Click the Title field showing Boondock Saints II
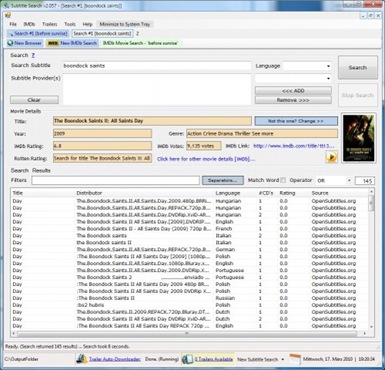Viewport: 385px width, 370px height. [x=152, y=121]
